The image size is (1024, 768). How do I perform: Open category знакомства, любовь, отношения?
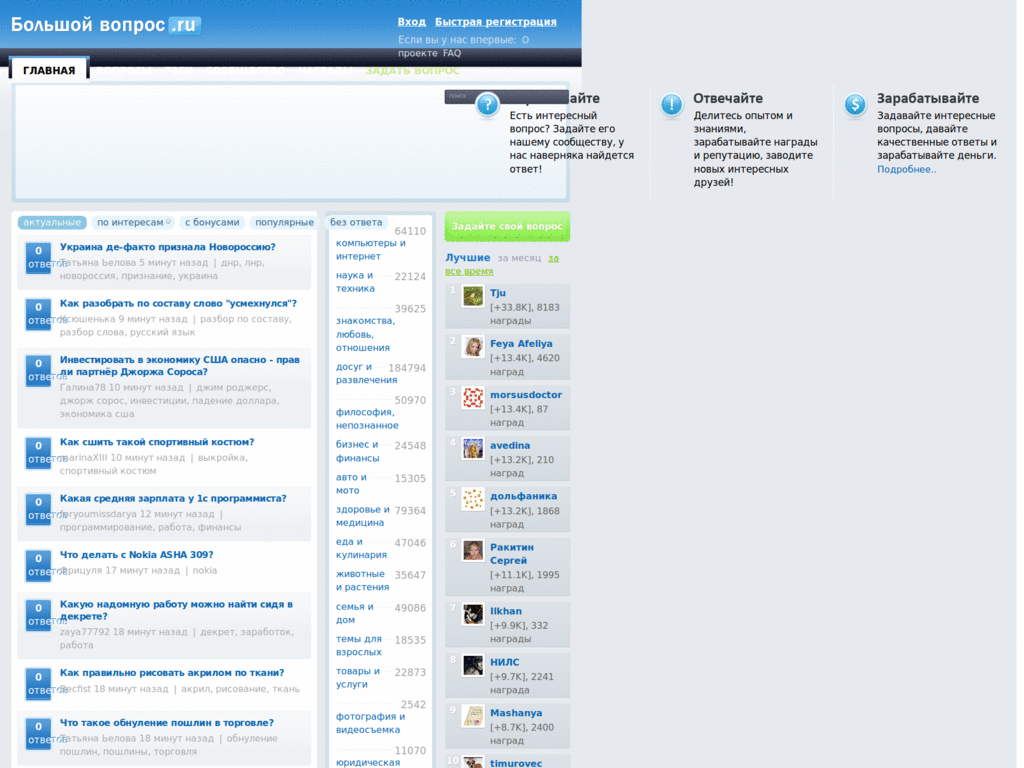(x=365, y=334)
